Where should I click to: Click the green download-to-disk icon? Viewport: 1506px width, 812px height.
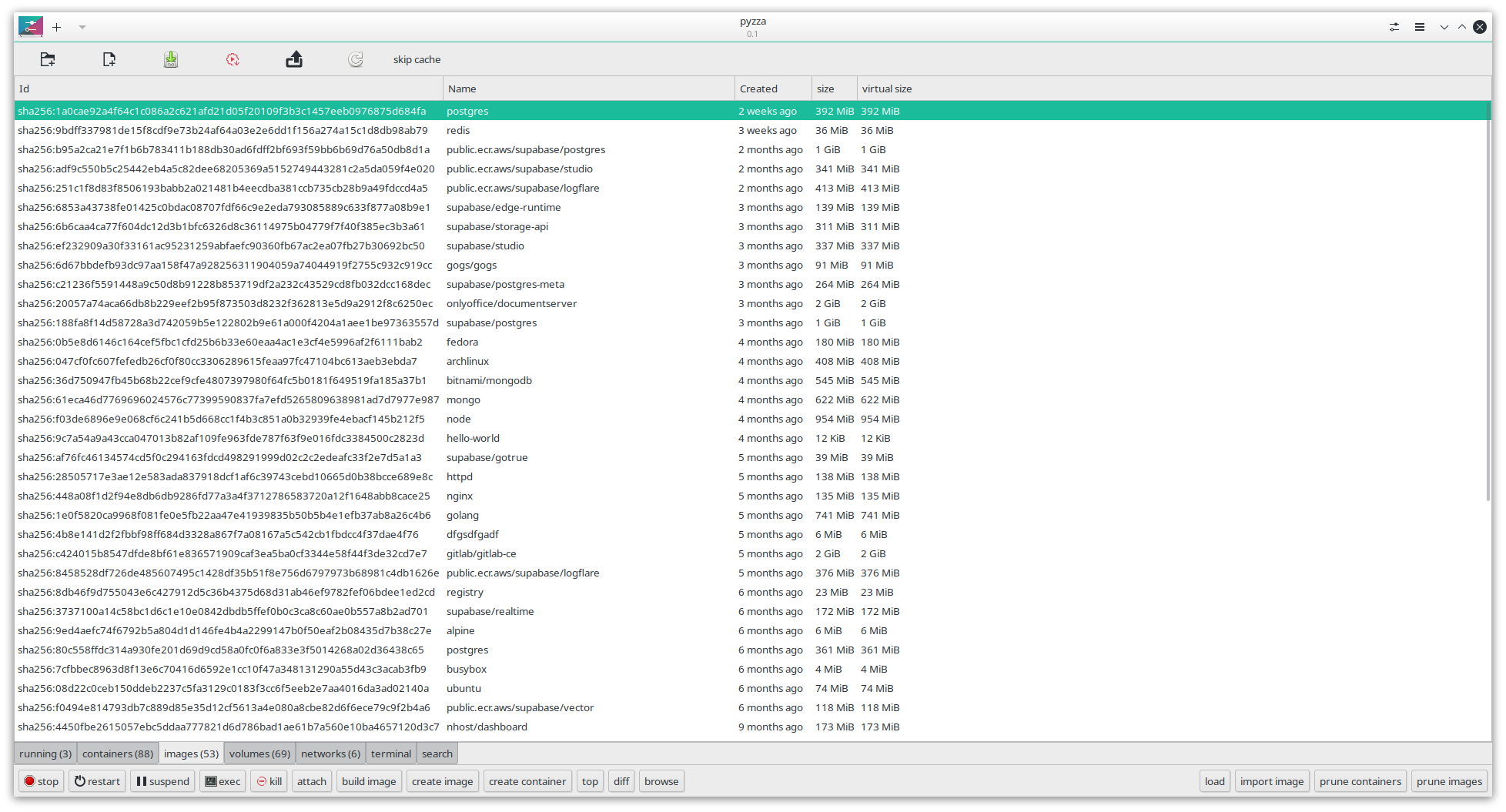[x=171, y=59]
